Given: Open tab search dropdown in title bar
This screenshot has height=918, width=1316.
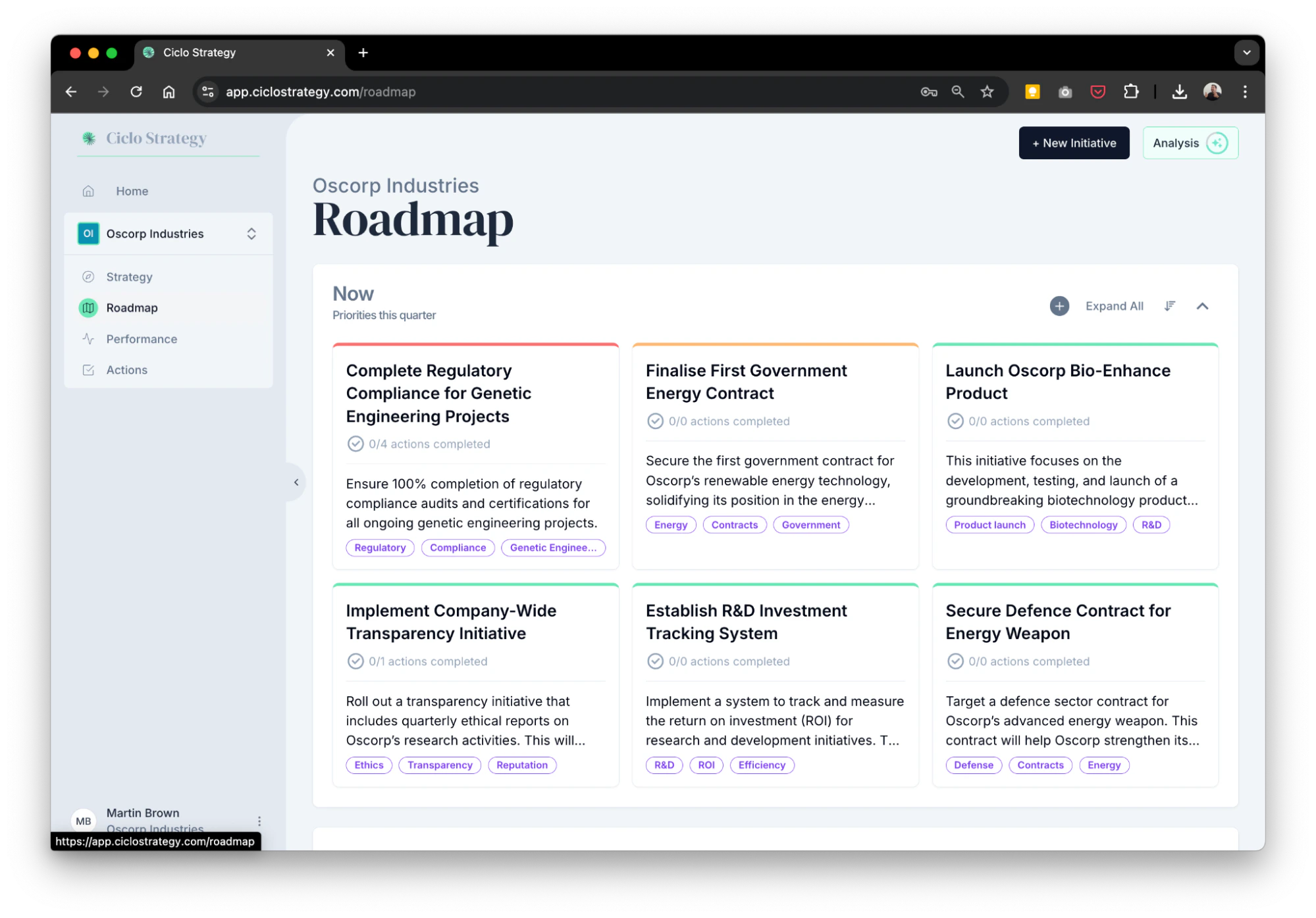Looking at the screenshot, I should point(1246,53).
